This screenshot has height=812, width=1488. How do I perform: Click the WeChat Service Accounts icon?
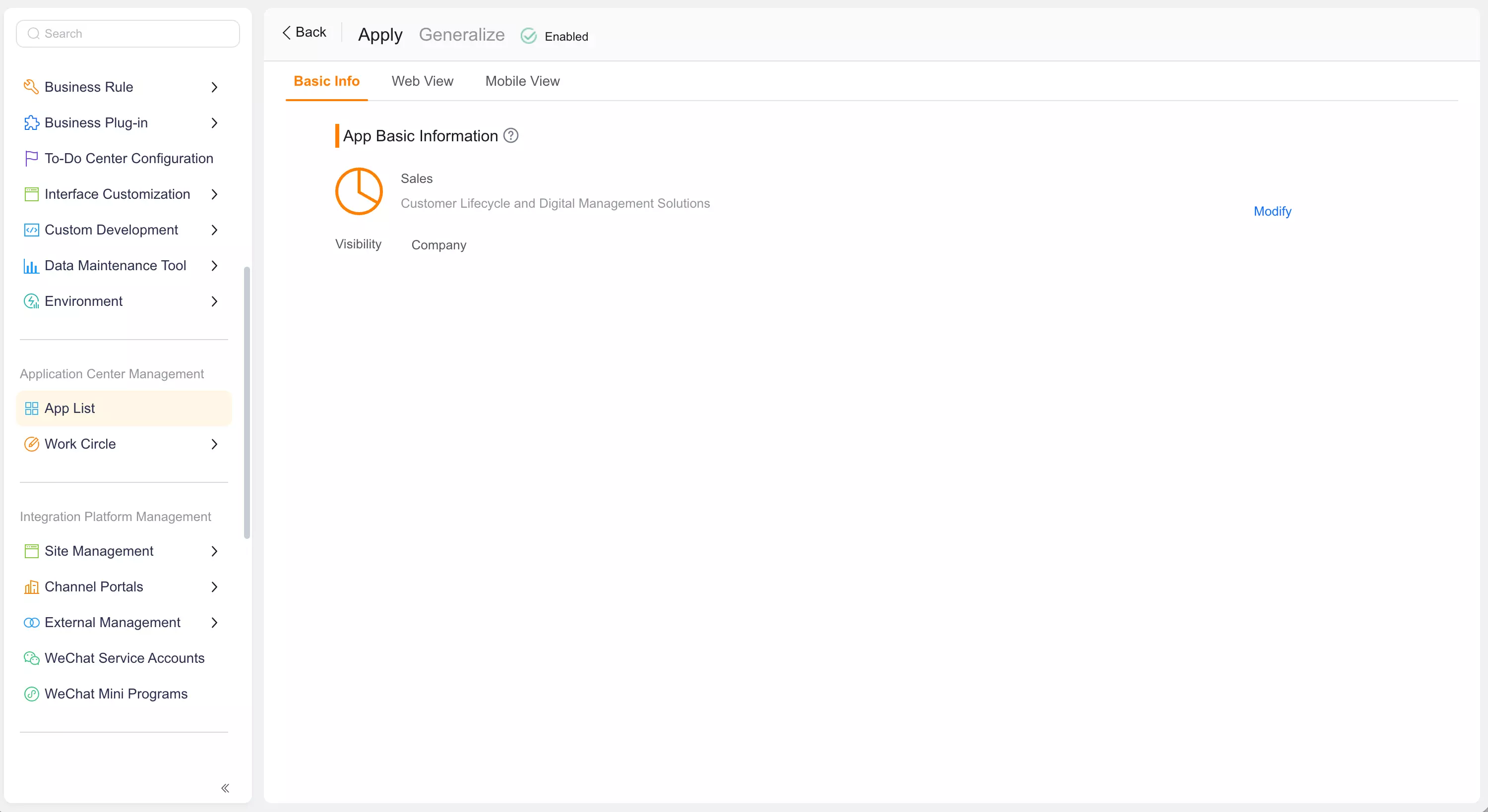(31, 658)
